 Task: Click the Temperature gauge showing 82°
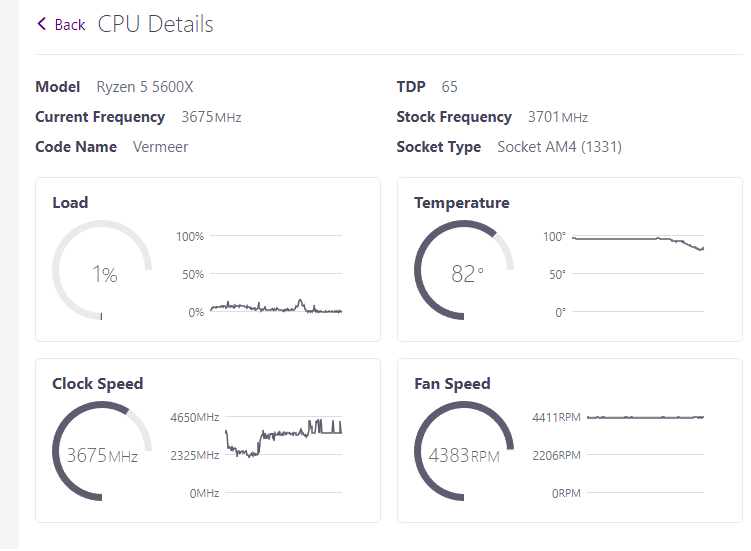pyautogui.click(x=464, y=273)
